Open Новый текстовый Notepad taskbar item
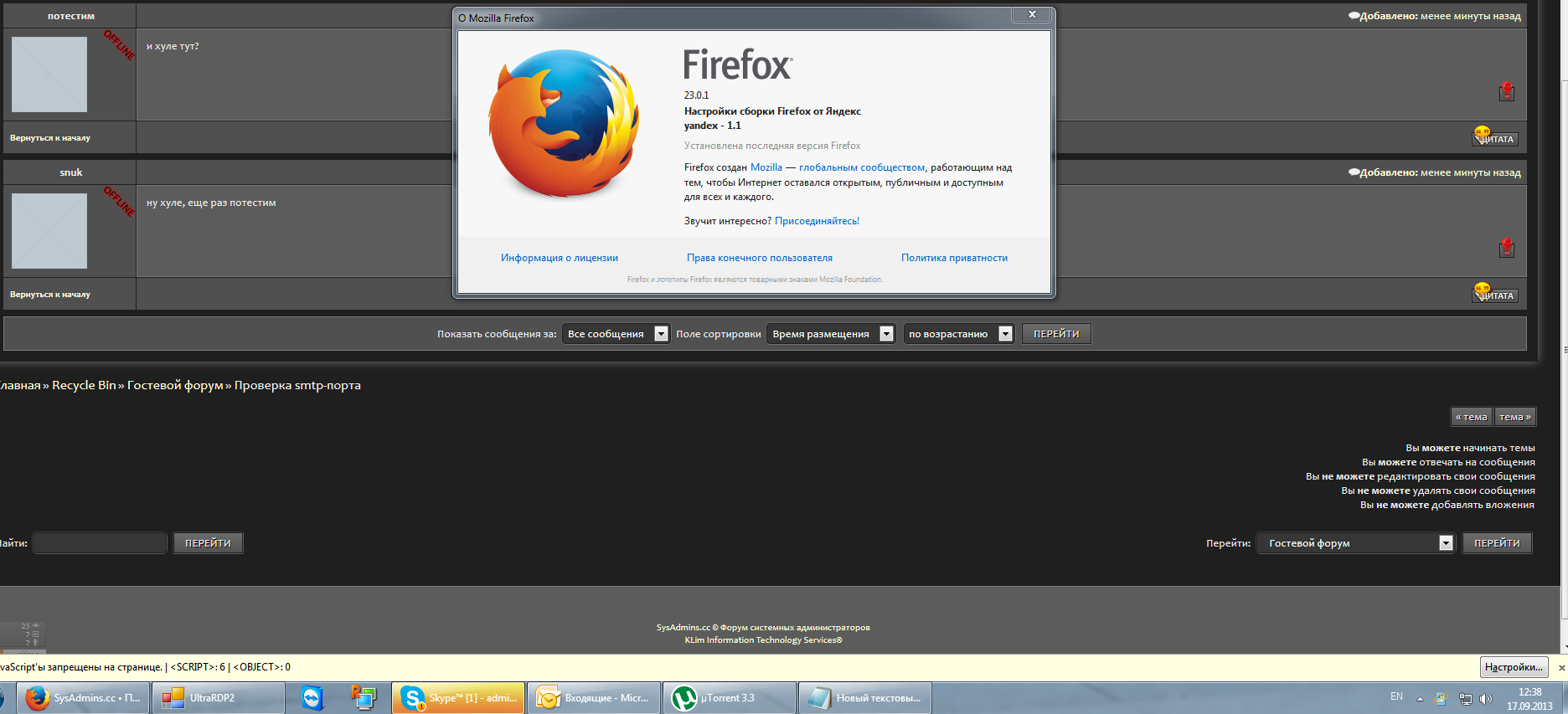1568x714 pixels. click(x=865, y=698)
